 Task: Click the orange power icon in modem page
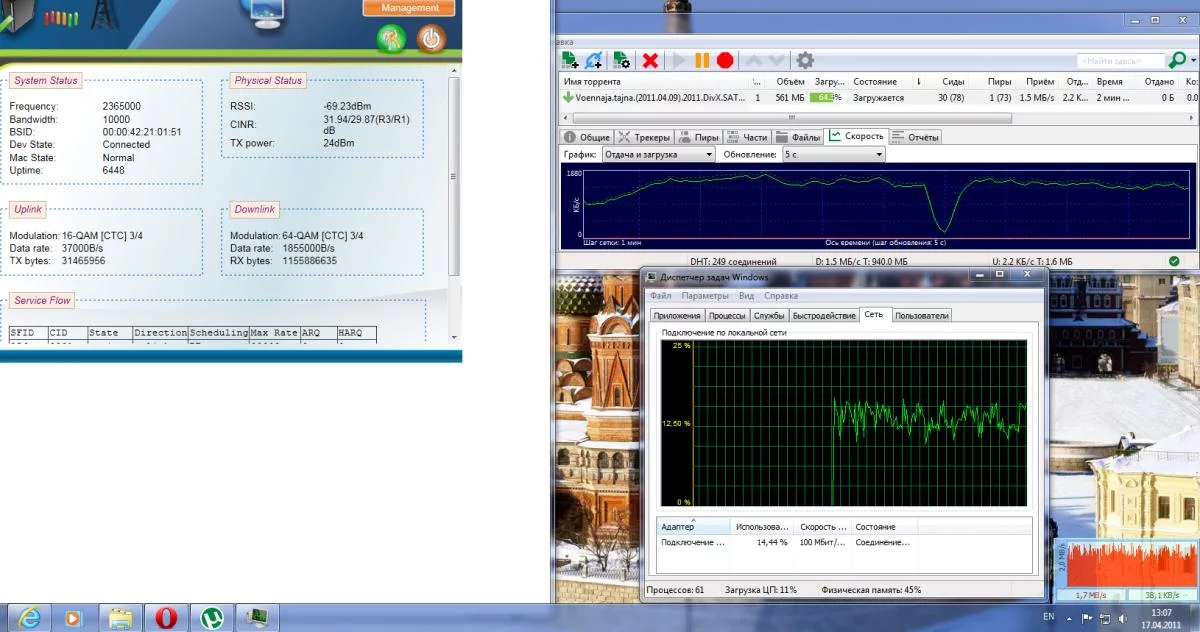pyautogui.click(x=431, y=39)
